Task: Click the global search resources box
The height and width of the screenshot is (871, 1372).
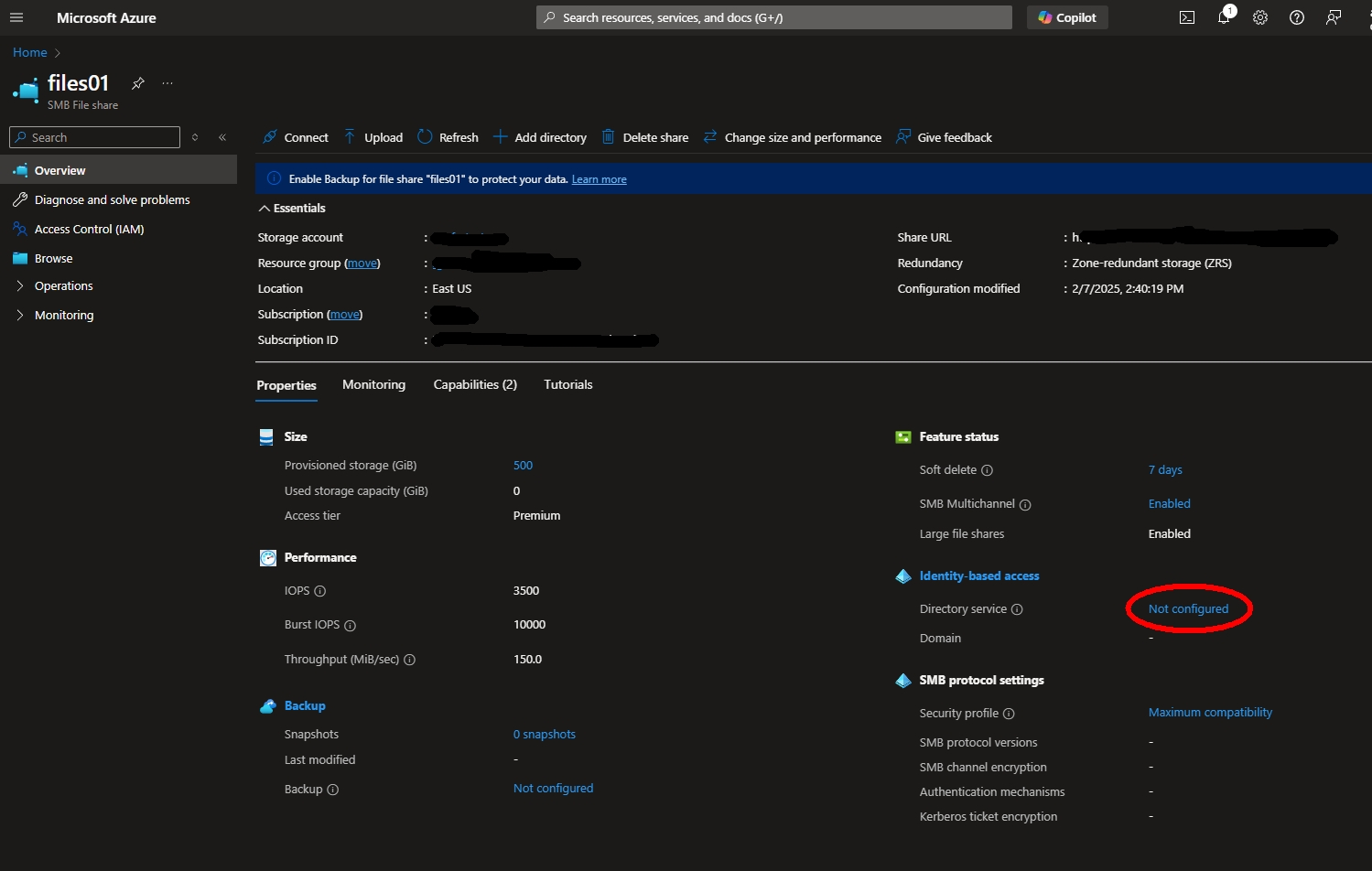Action: pyautogui.click(x=774, y=17)
